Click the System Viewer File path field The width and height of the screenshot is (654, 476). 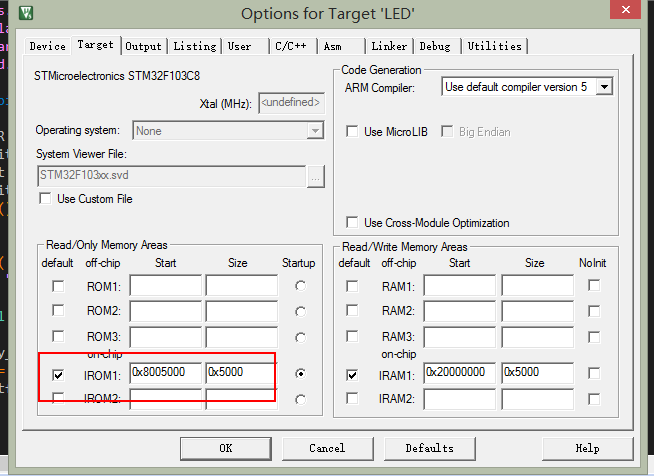(x=171, y=176)
